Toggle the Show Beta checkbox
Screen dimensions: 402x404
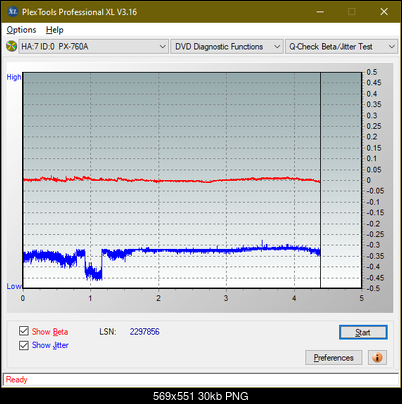[24, 331]
